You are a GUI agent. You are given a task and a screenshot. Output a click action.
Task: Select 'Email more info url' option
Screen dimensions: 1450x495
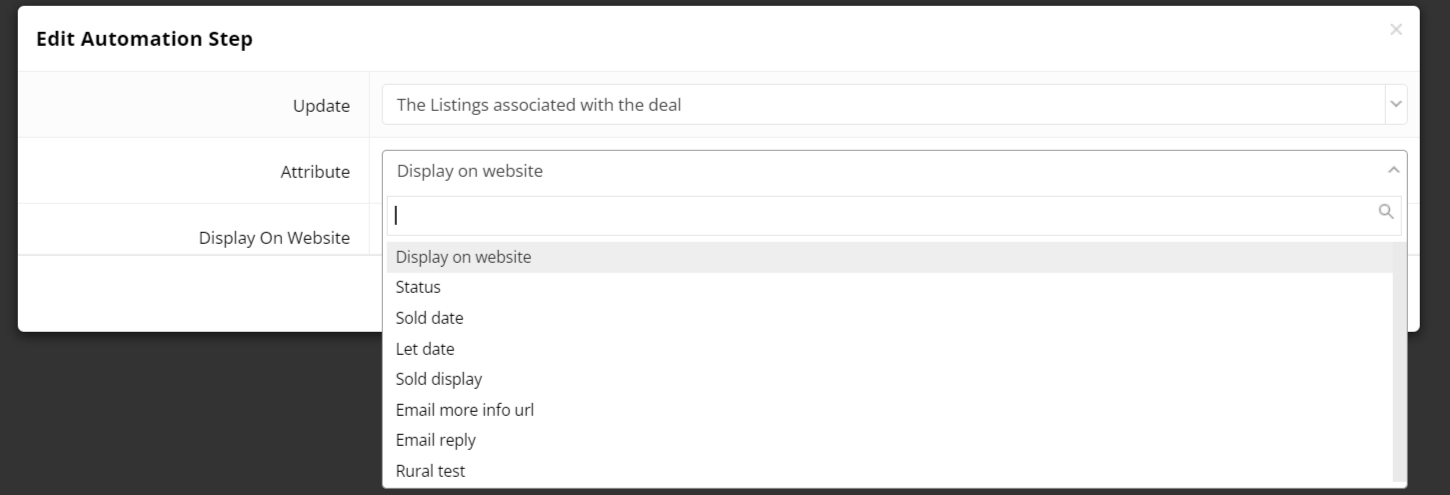coord(464,410)
